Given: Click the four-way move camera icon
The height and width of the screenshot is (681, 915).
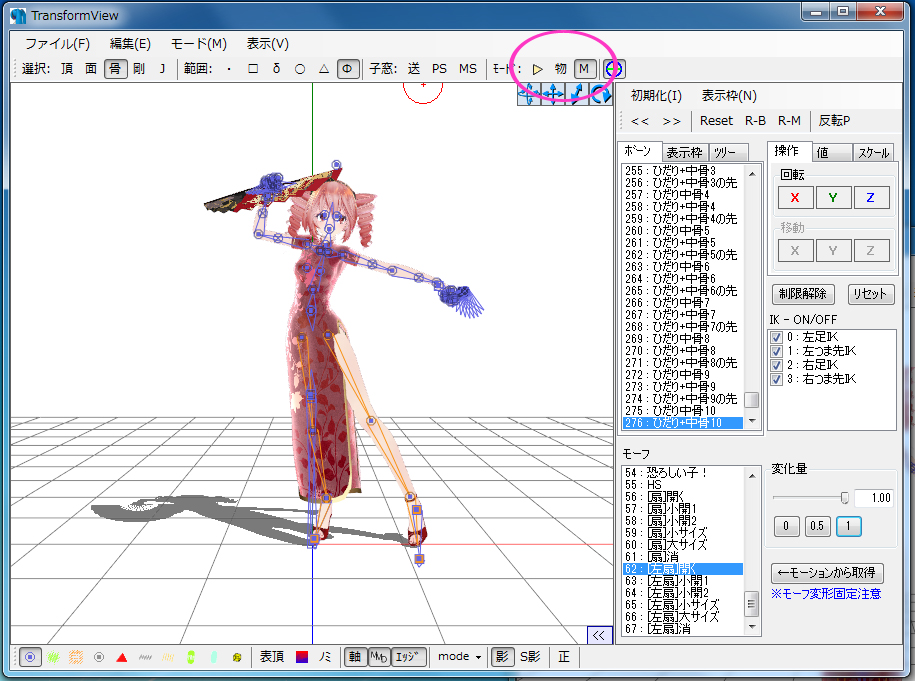Looking at the screenshot, I should click(x=552, y=93).
